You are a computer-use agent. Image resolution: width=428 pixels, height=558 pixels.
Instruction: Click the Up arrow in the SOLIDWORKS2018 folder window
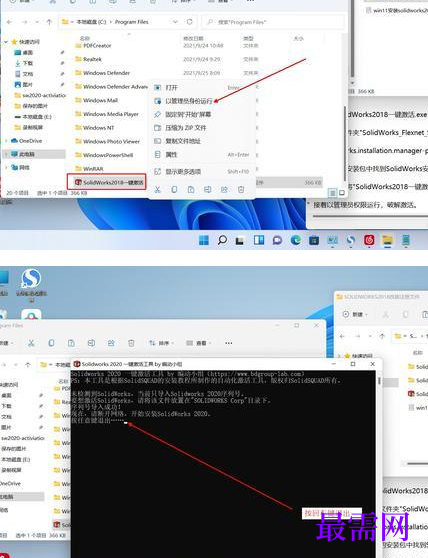tap(382, 336)
